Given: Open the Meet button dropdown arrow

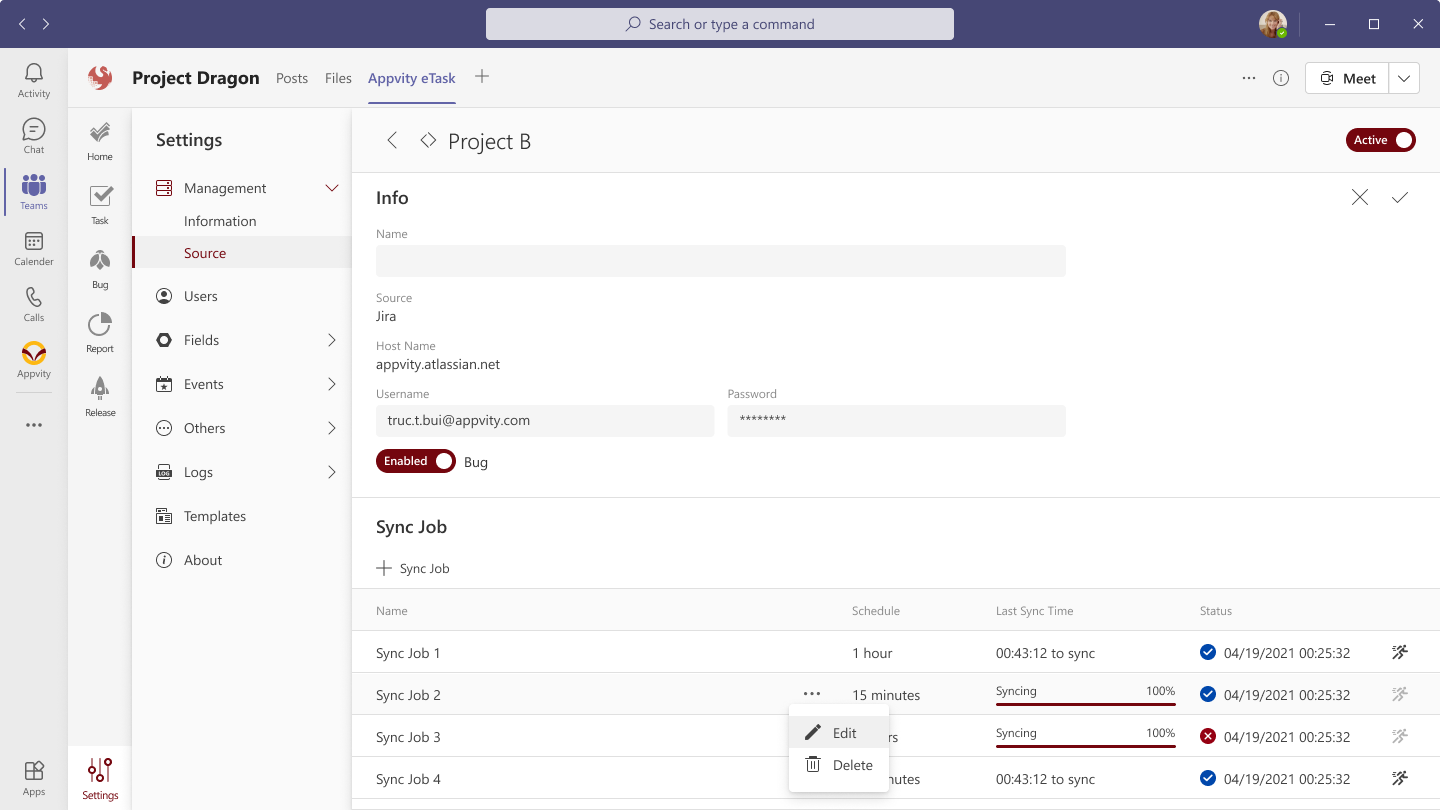Looking at the screenshot, I should [1404, 78].
